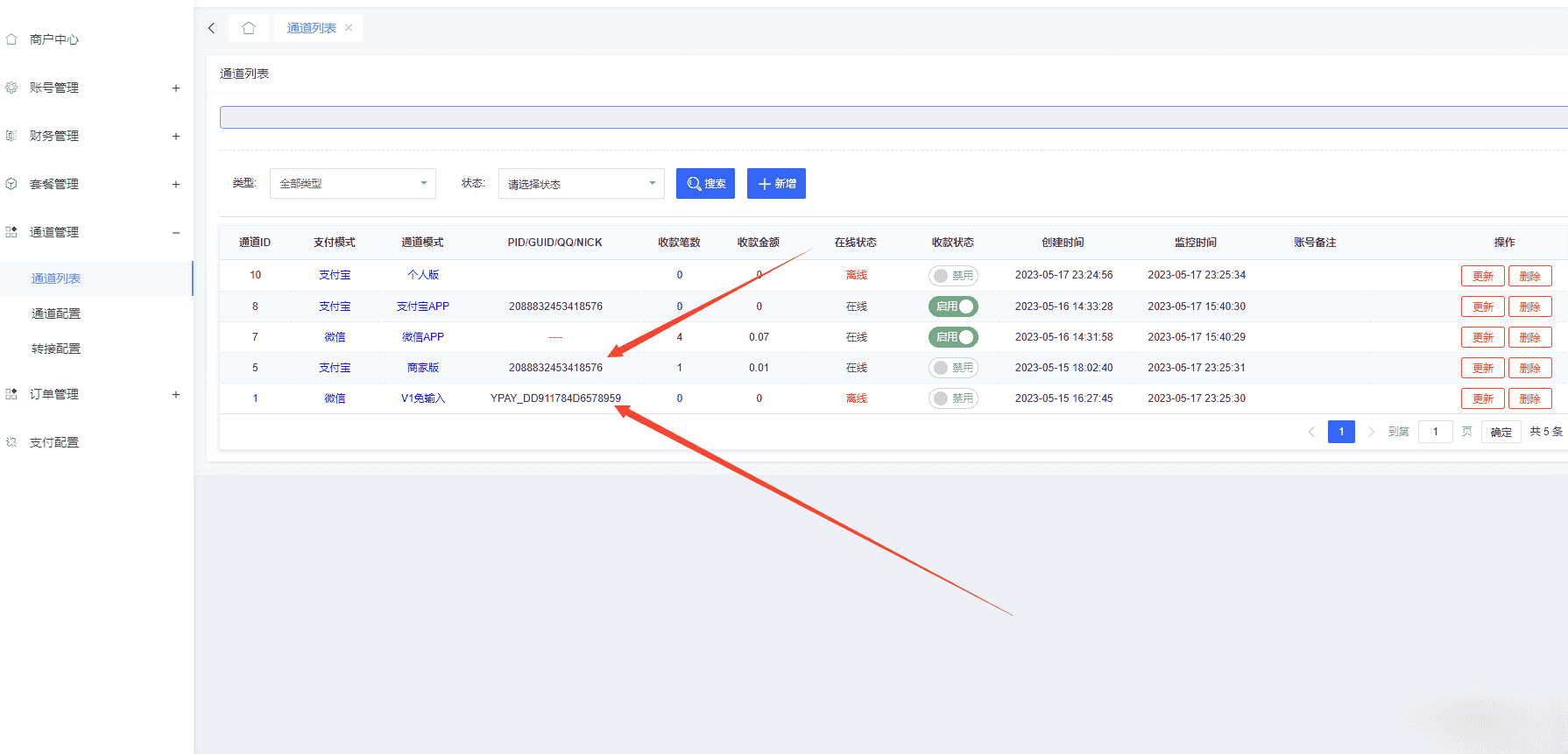Open 转接配置 in the sidebar submenu
This screenshot has height=754, width=1568.
56,349
